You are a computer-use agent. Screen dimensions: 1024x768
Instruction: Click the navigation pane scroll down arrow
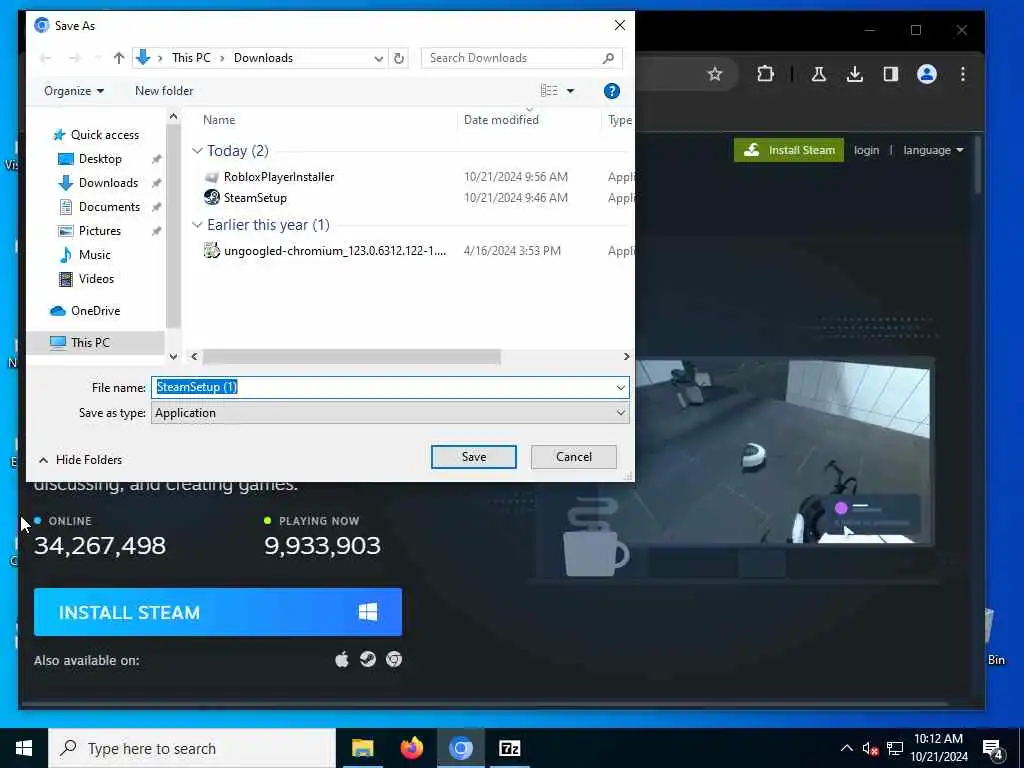(x=173, y=357)
